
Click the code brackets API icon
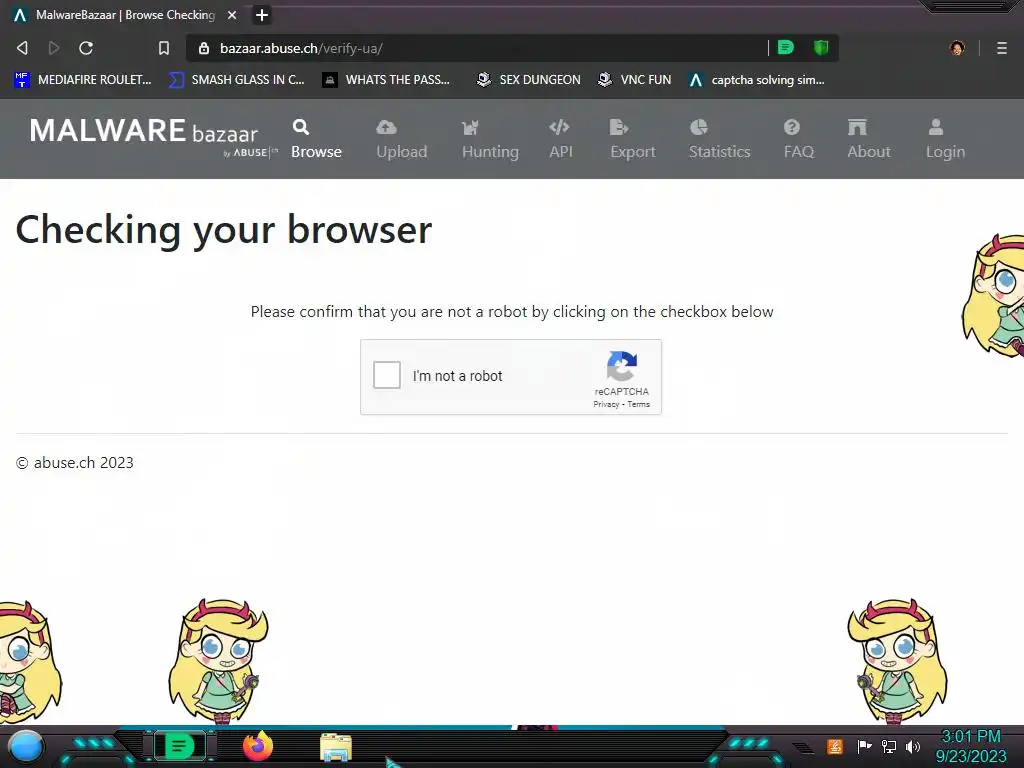[559, 127]
